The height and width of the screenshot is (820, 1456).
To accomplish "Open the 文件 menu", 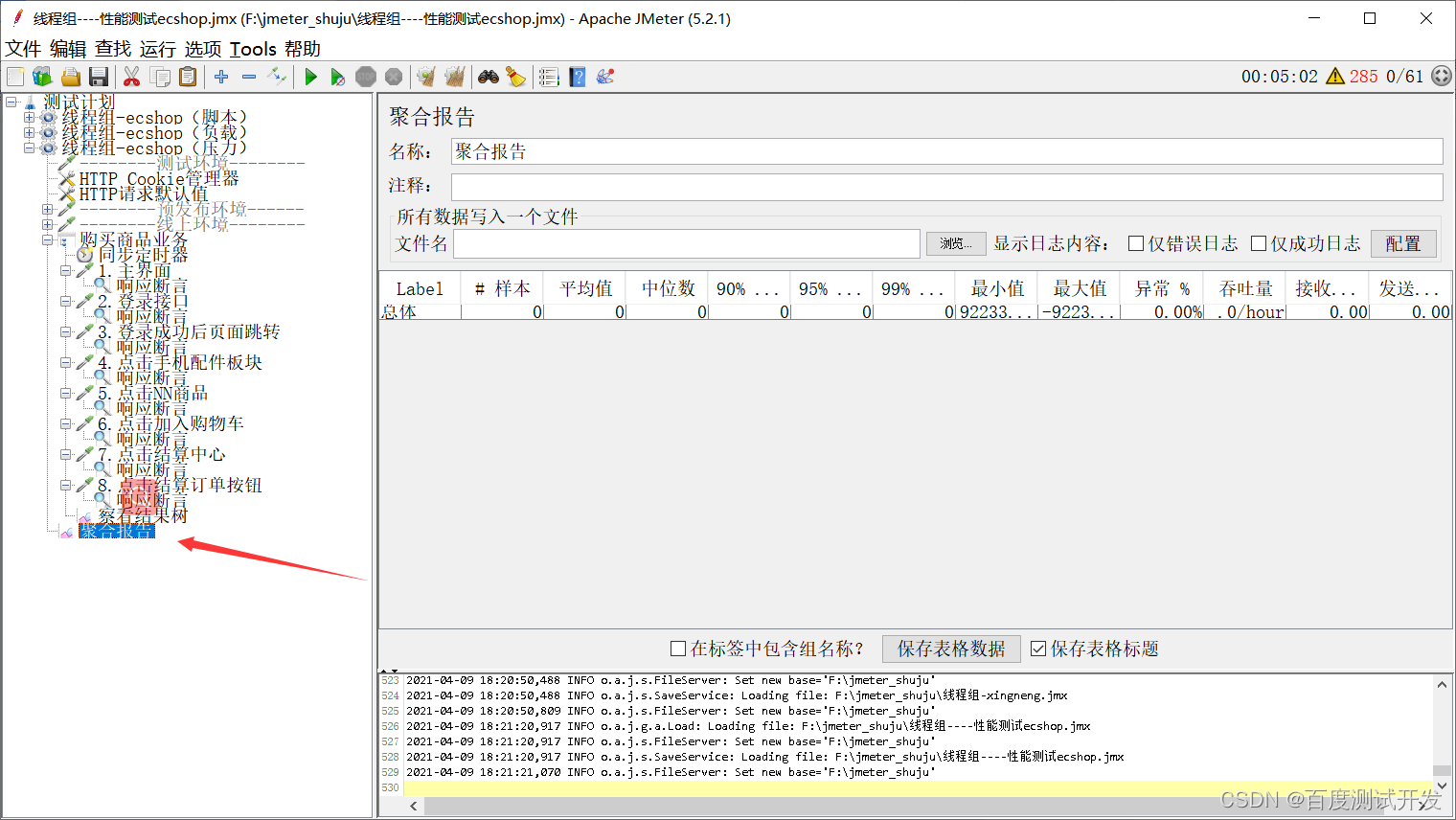I will [23, 49].
